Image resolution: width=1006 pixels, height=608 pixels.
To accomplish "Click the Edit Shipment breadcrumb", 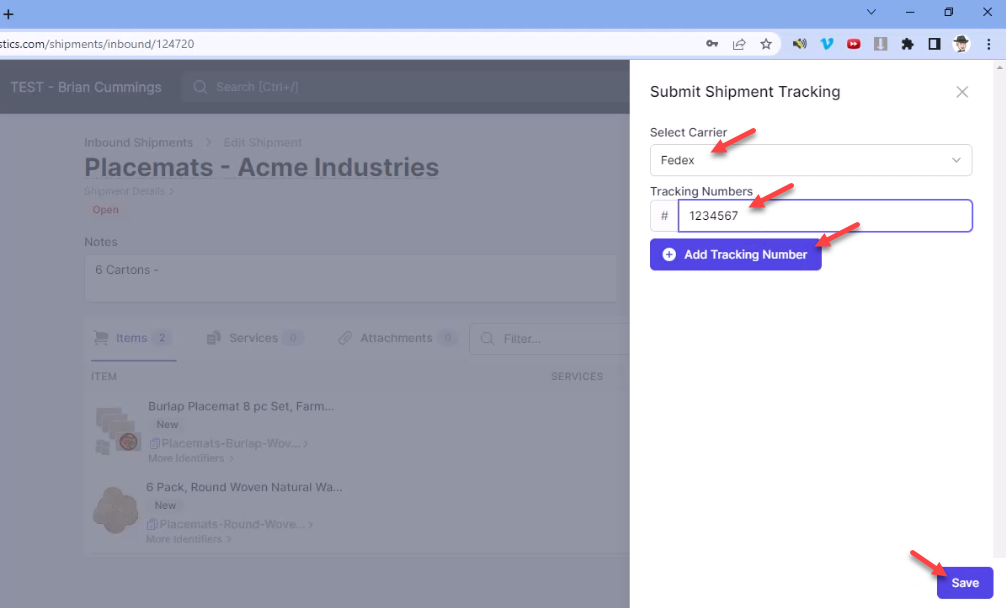I will click(x=262, y=142).
